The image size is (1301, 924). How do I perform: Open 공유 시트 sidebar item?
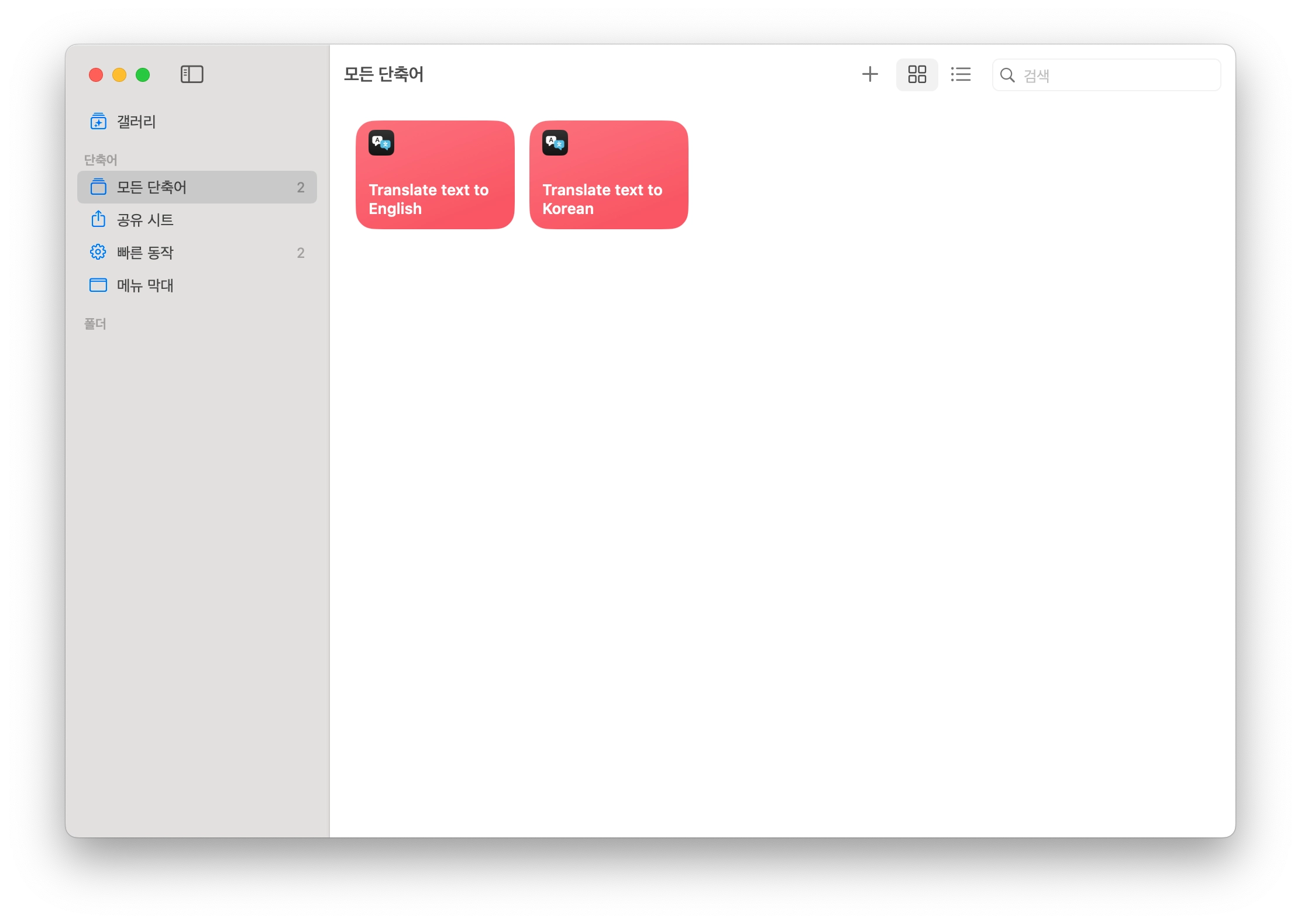(x=145, y=220)
